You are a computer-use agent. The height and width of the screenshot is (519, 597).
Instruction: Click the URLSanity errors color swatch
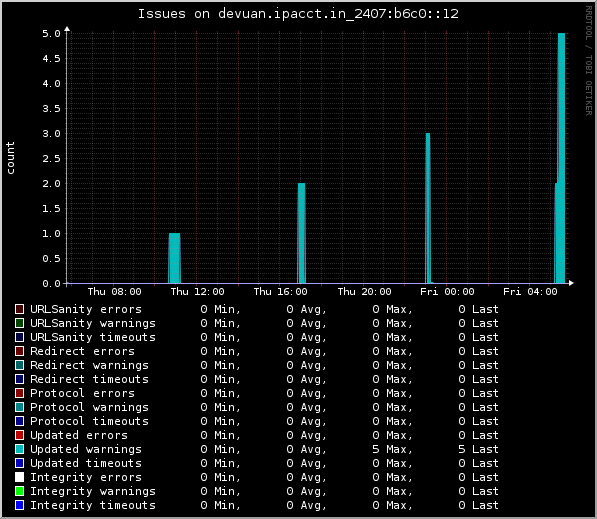point(19,309)
